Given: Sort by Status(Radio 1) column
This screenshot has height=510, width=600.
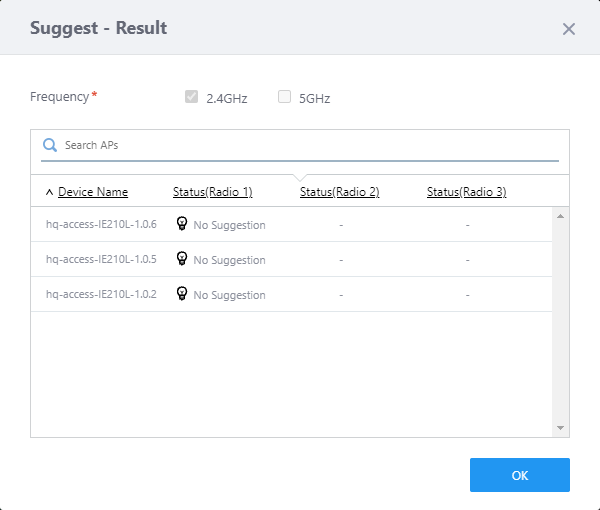Looking at the screenshot, I should tap(212, 192).
